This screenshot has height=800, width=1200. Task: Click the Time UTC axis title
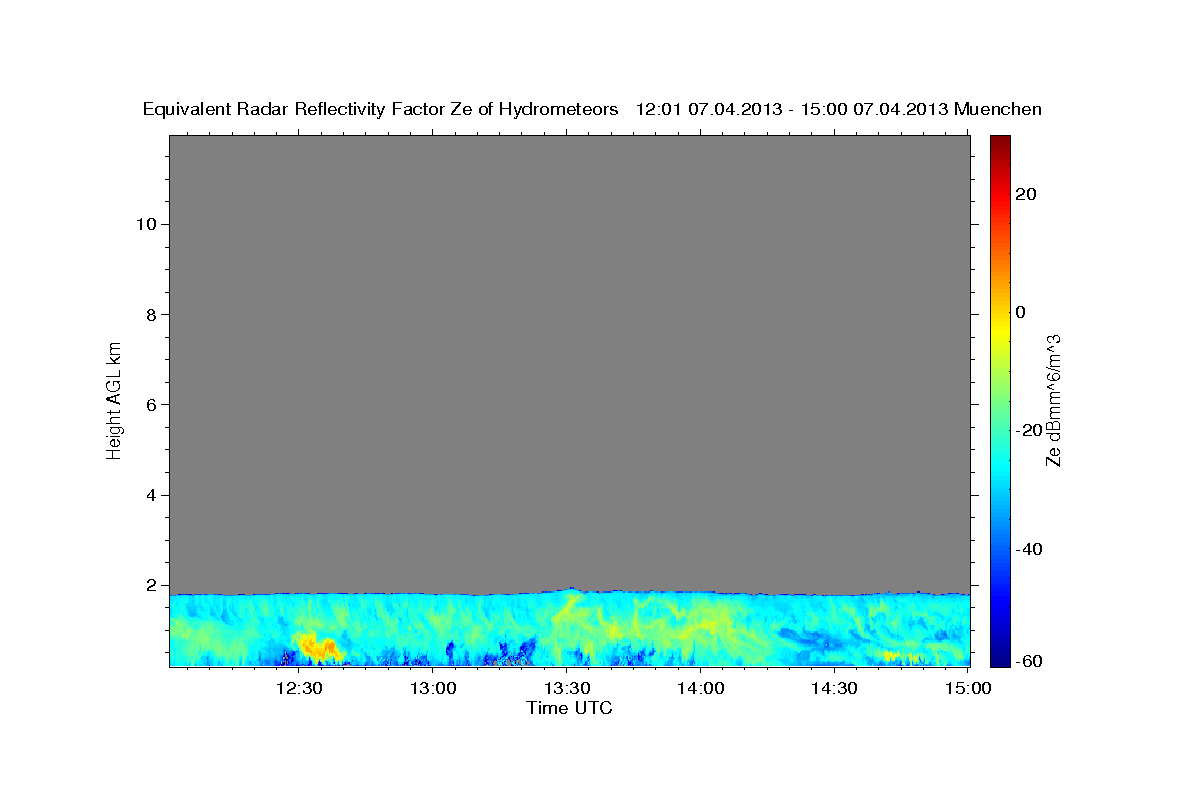tap(569, 708)
